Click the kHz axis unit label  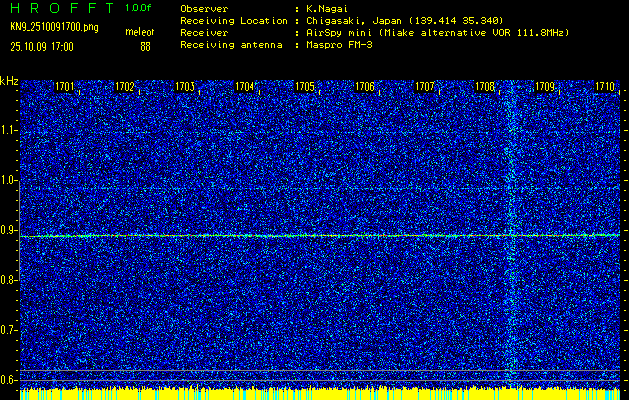9,81
